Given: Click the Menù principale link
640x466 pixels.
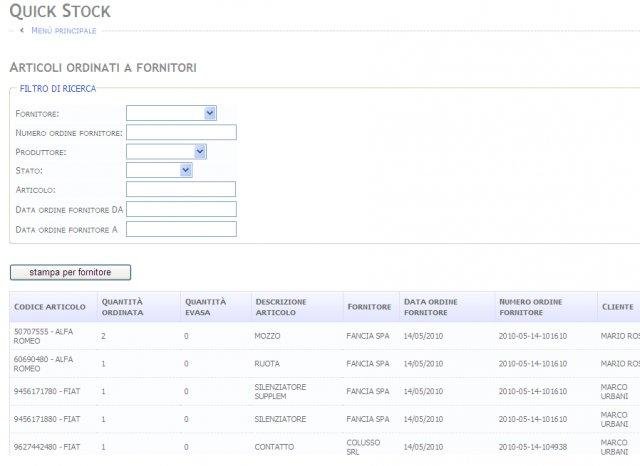Looking at the screenshot, I should [64, 31].
